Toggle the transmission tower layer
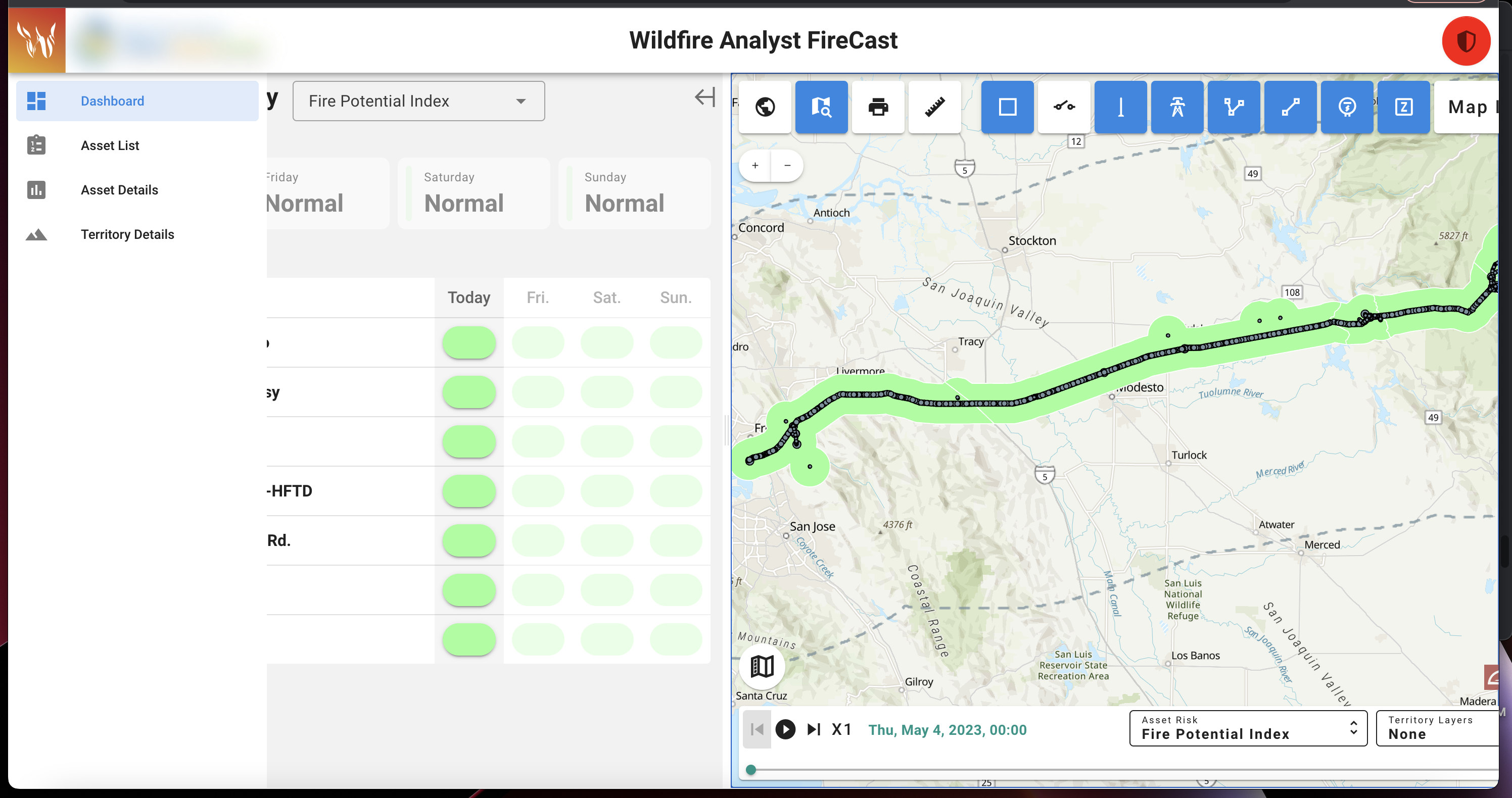Viewport: 1512px width, 798px height. coord(1177,107)
